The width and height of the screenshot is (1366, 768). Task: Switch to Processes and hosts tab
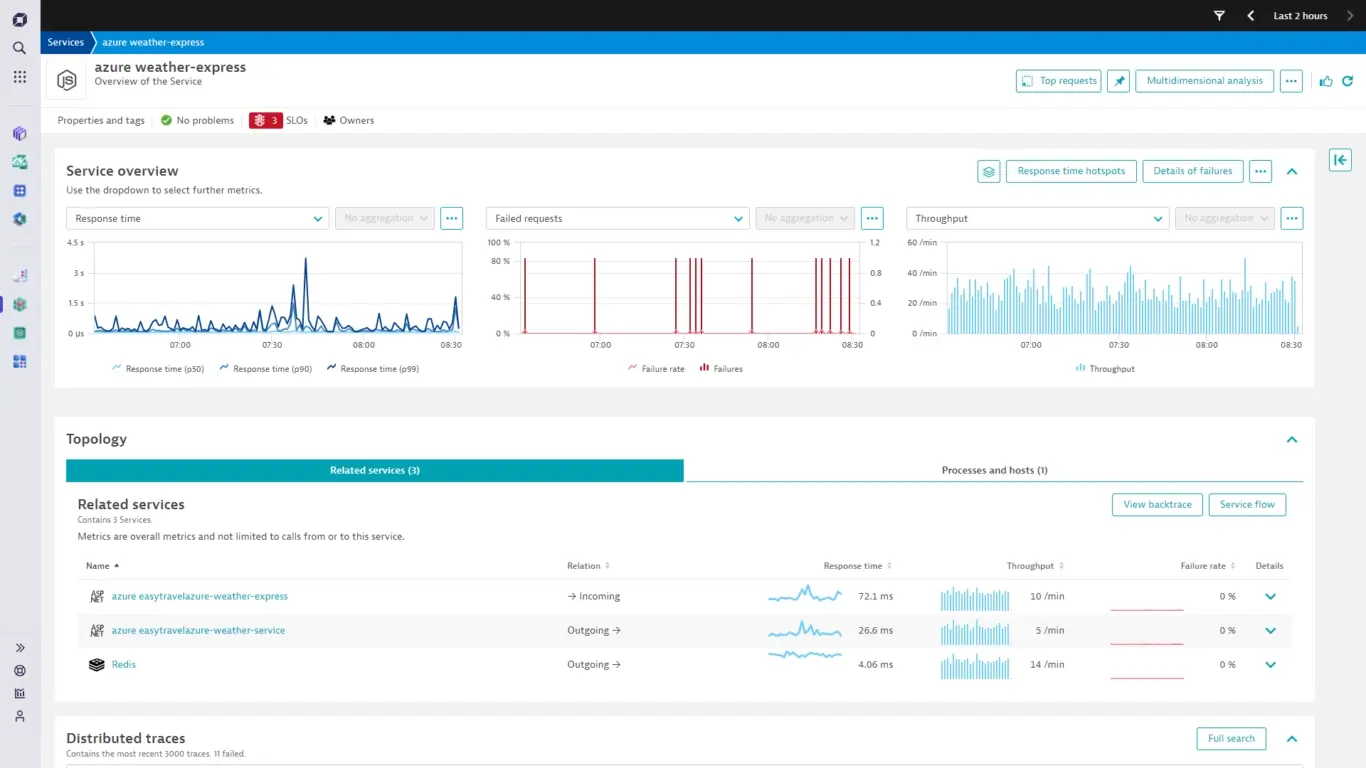click(994, 470)
